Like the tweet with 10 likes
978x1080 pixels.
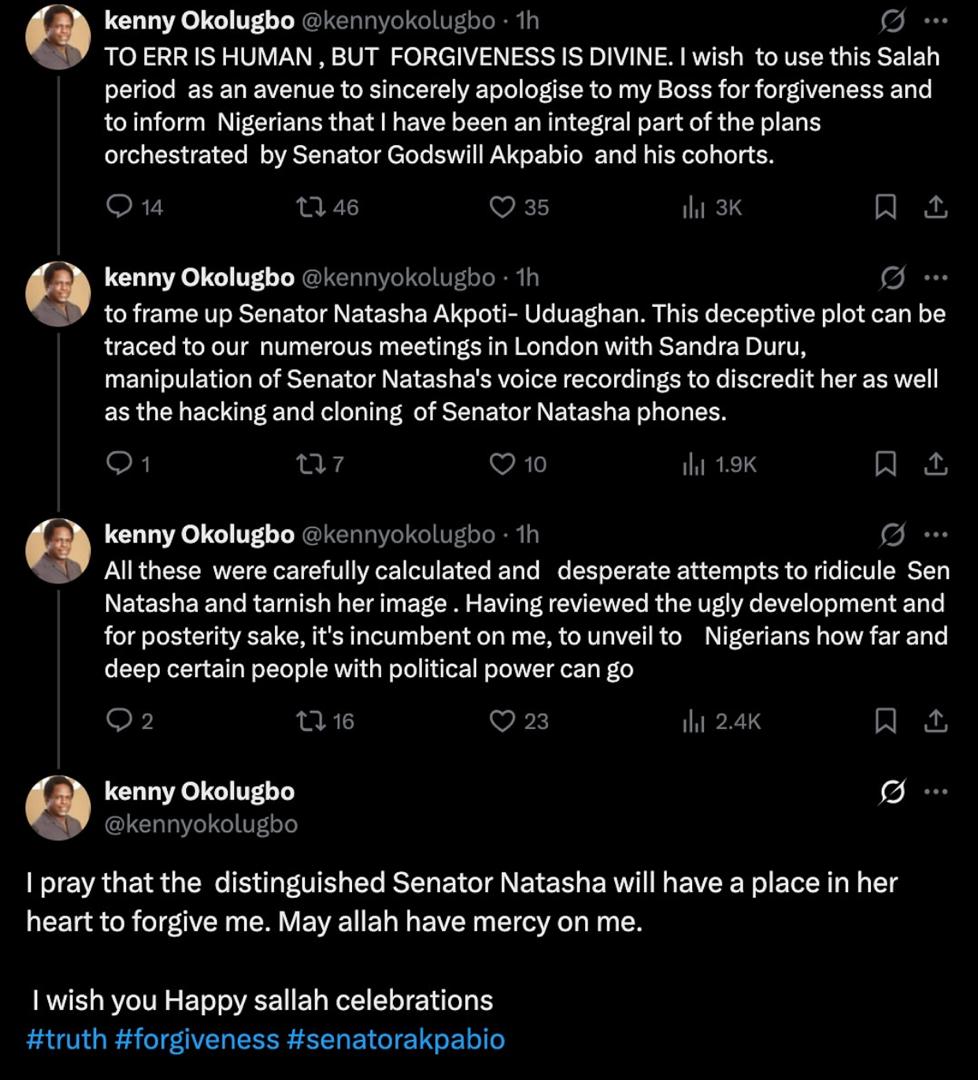(x=502, y=464)
